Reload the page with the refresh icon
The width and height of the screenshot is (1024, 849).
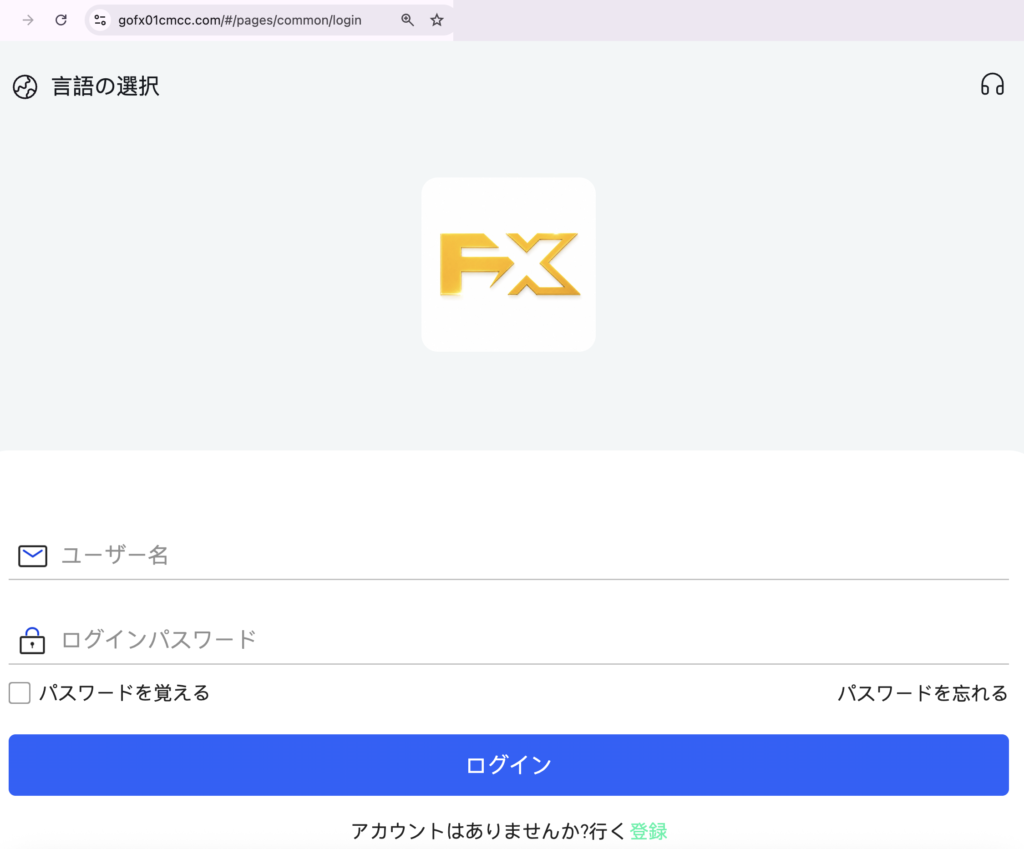[x=61, y=20]
